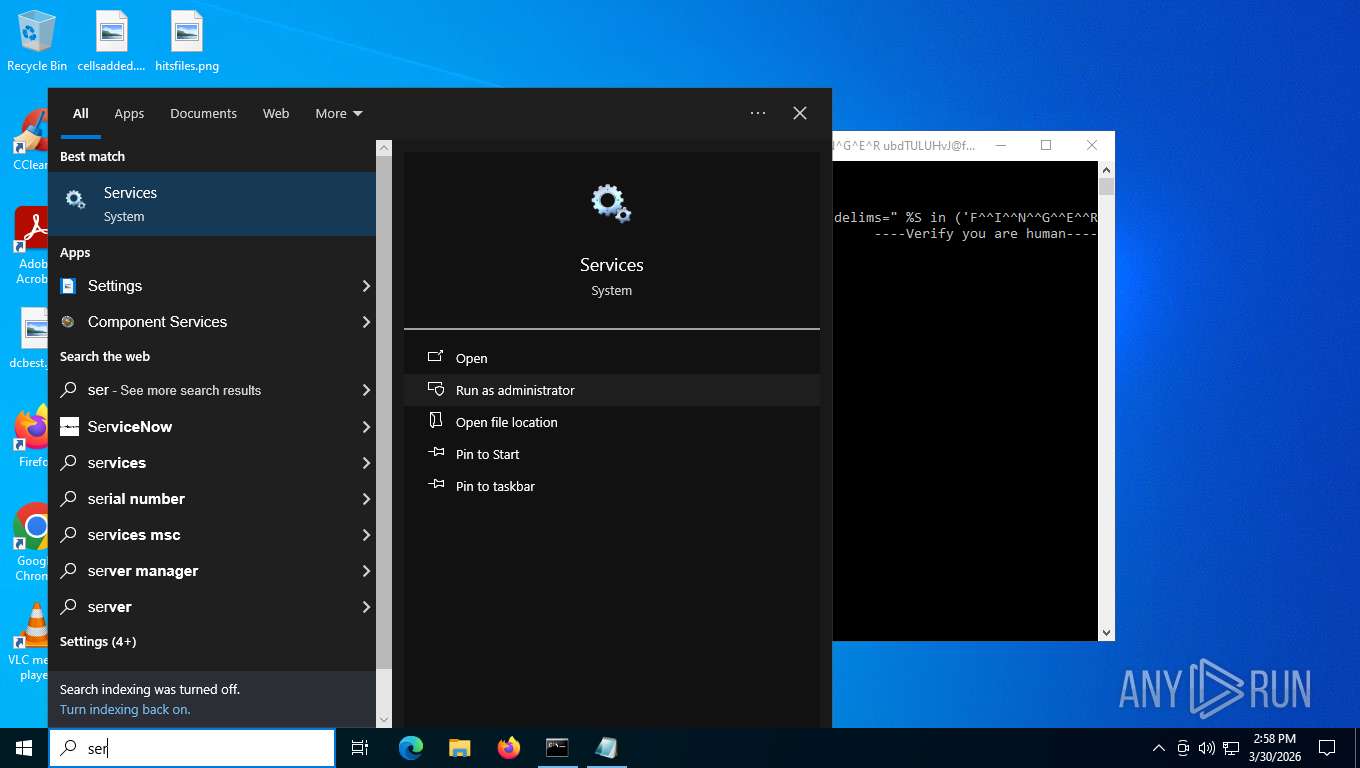
Task: Click 'Turn indexing back on' link
Action: 125,709
